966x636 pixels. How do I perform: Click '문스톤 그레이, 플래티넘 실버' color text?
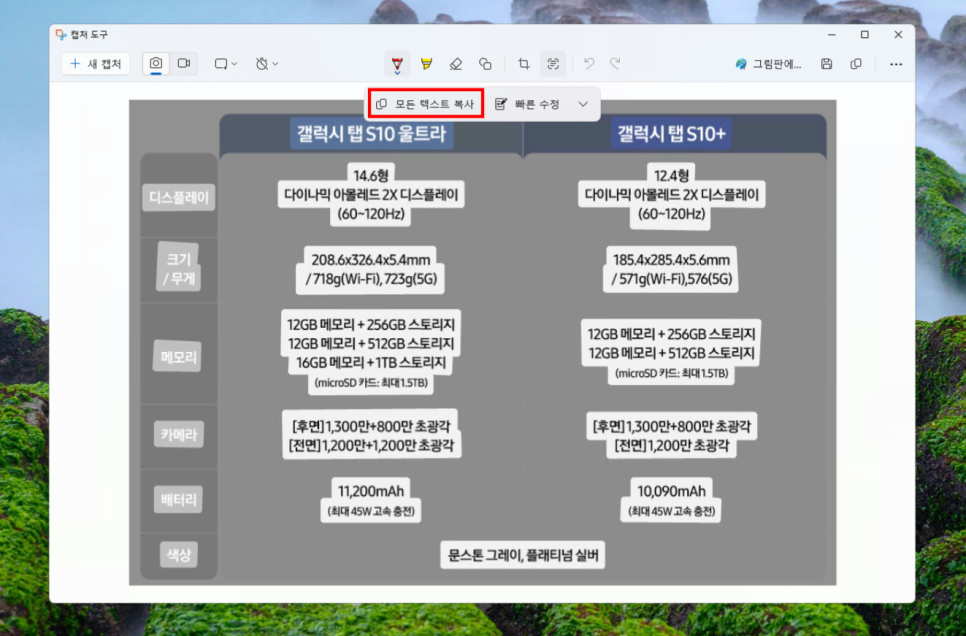point(523,555)
